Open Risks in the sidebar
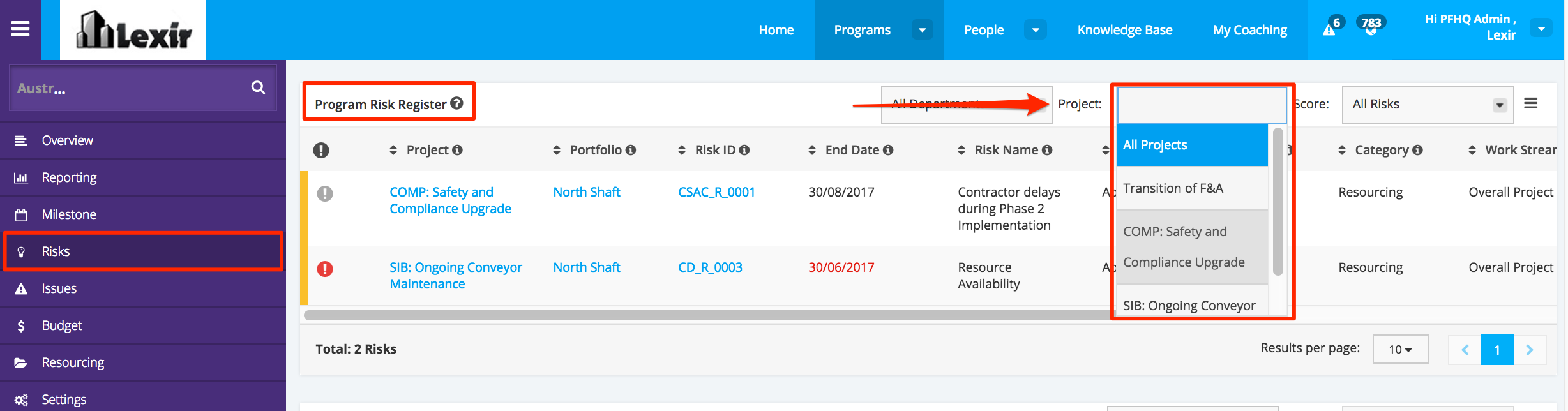The image size is (1568, 411). (x=143, y=251)
